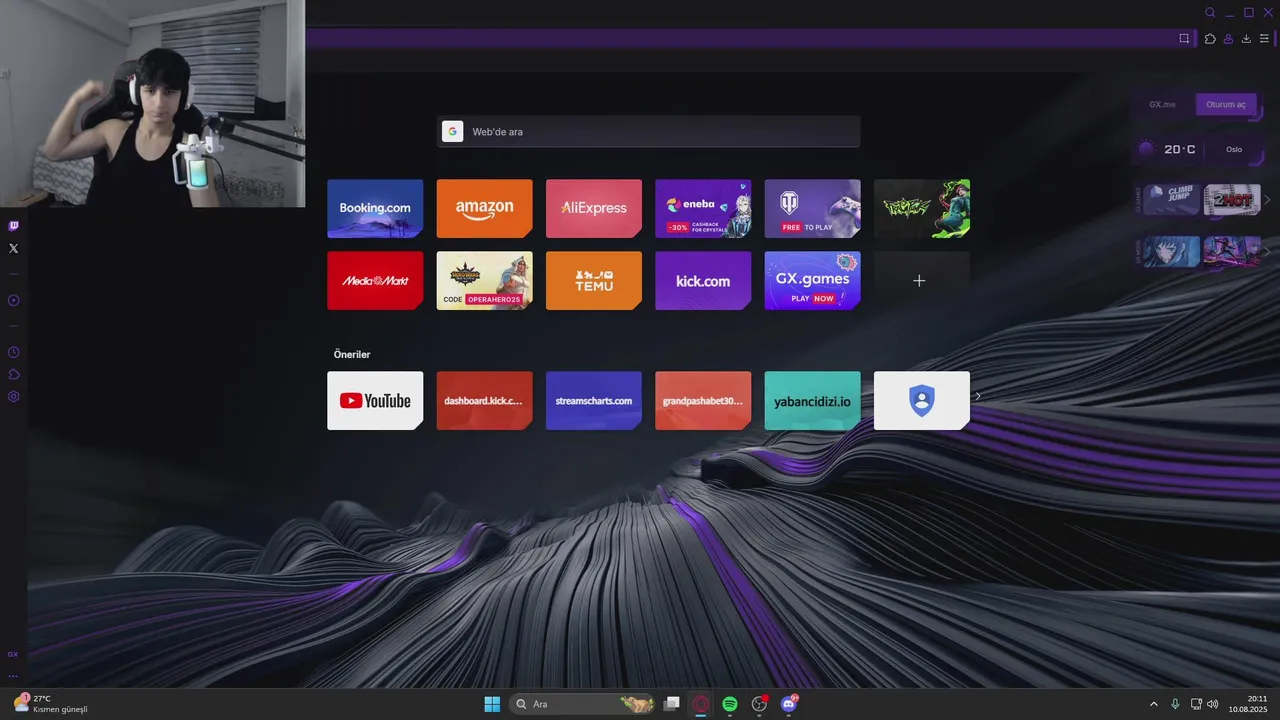Open the GX.games Play Now tile
Image resolution: width=1280 pixels, height=720 pixels.
tap(812, 280)
